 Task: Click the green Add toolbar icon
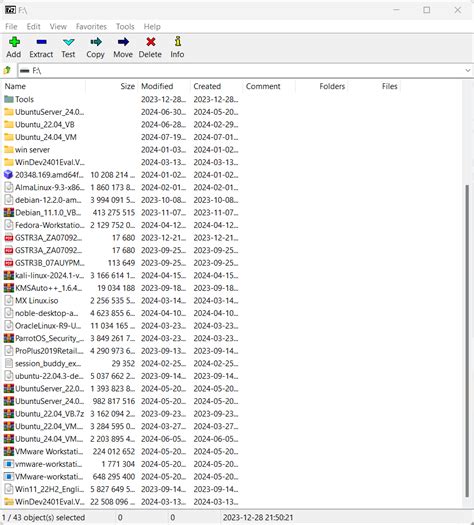14,42
